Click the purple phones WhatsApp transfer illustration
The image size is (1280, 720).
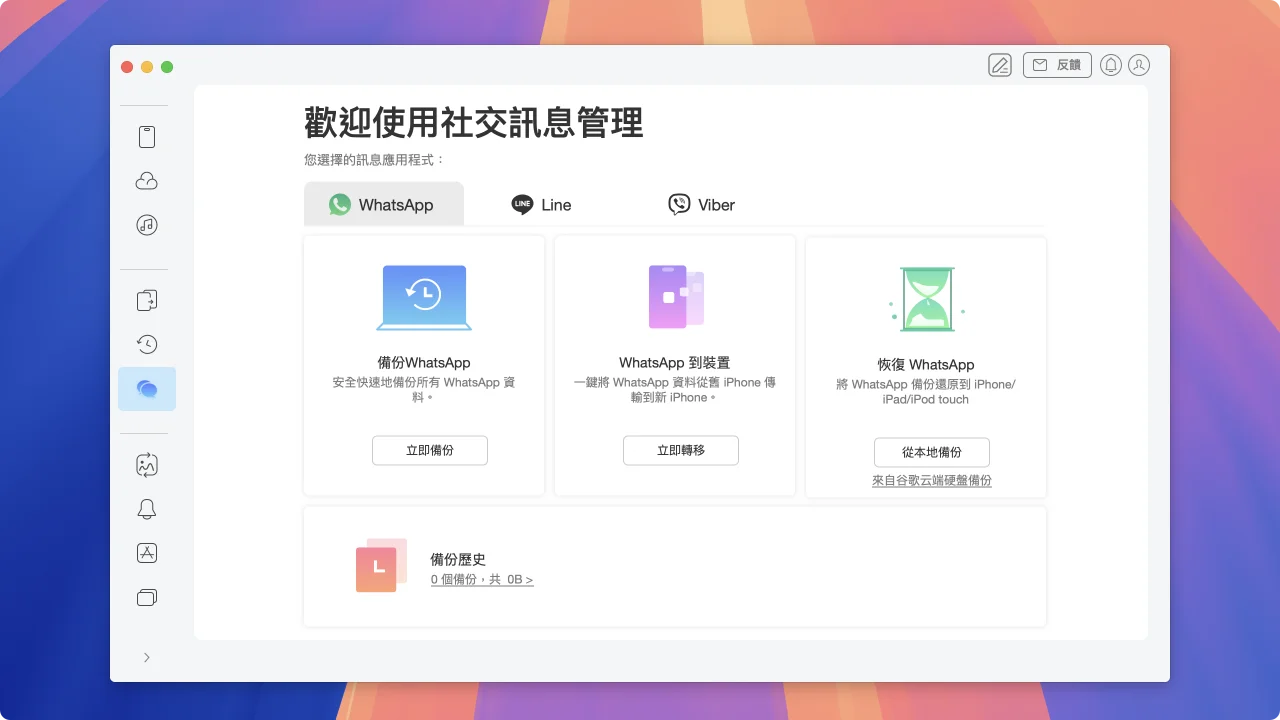click(x=676, y=296)
